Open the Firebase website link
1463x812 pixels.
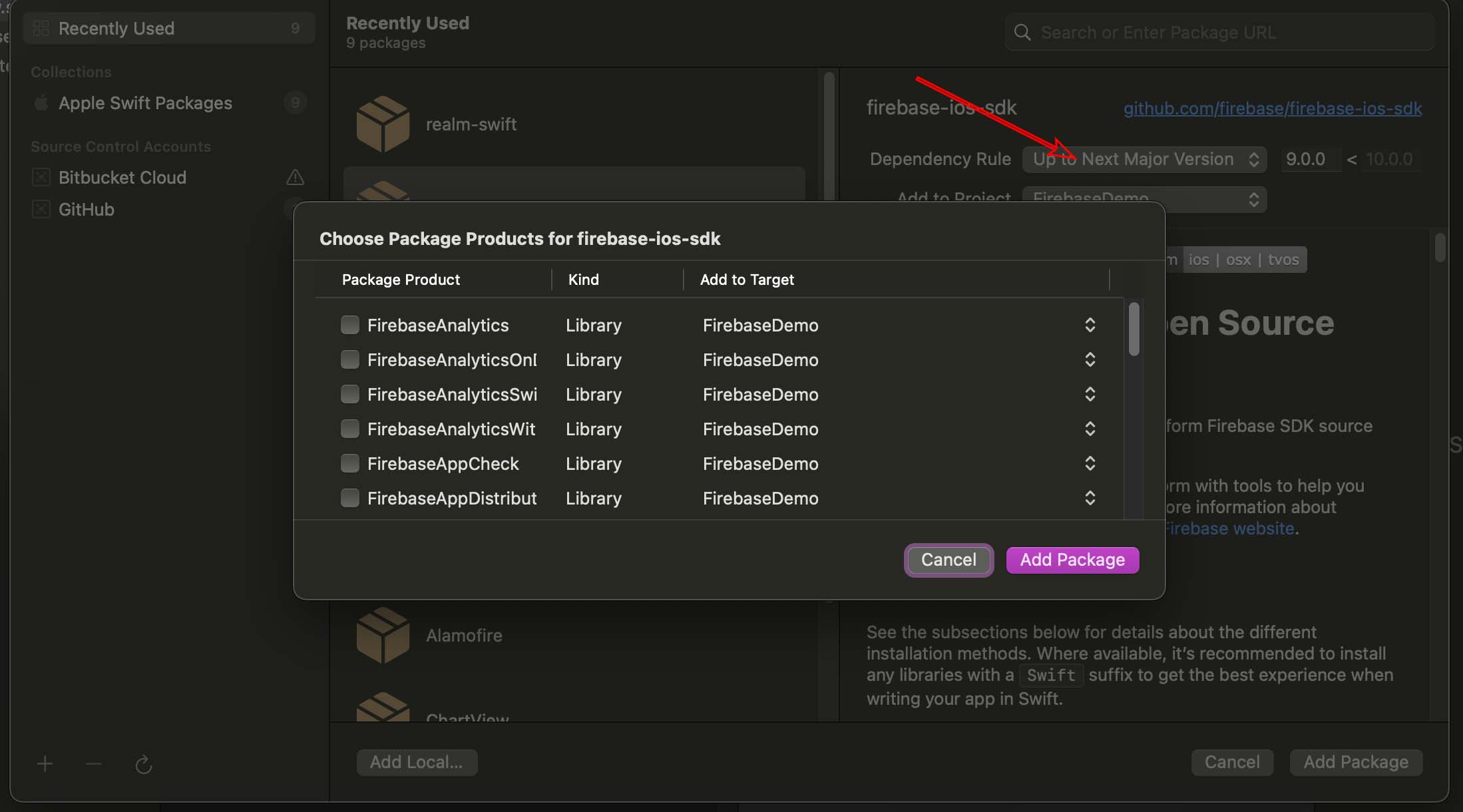click(x=1231, y=528)
